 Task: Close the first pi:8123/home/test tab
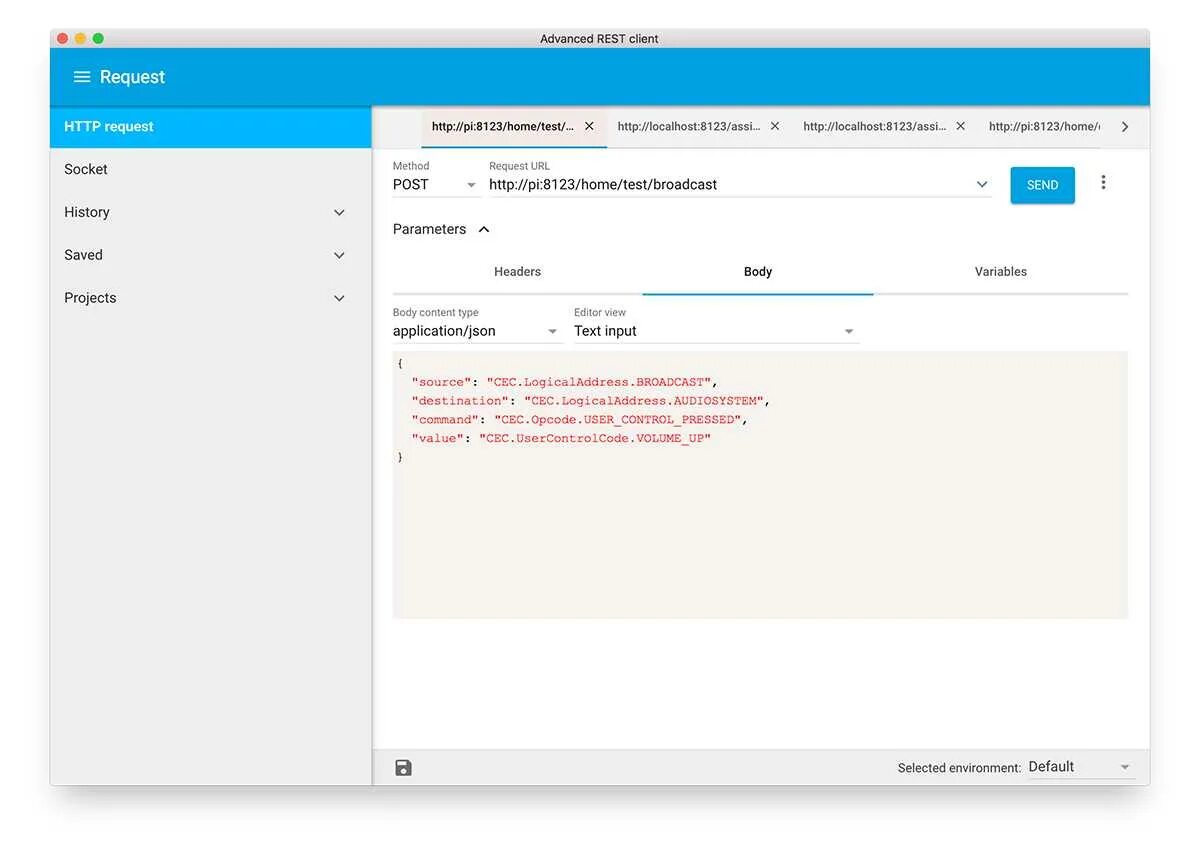point(589,126)
